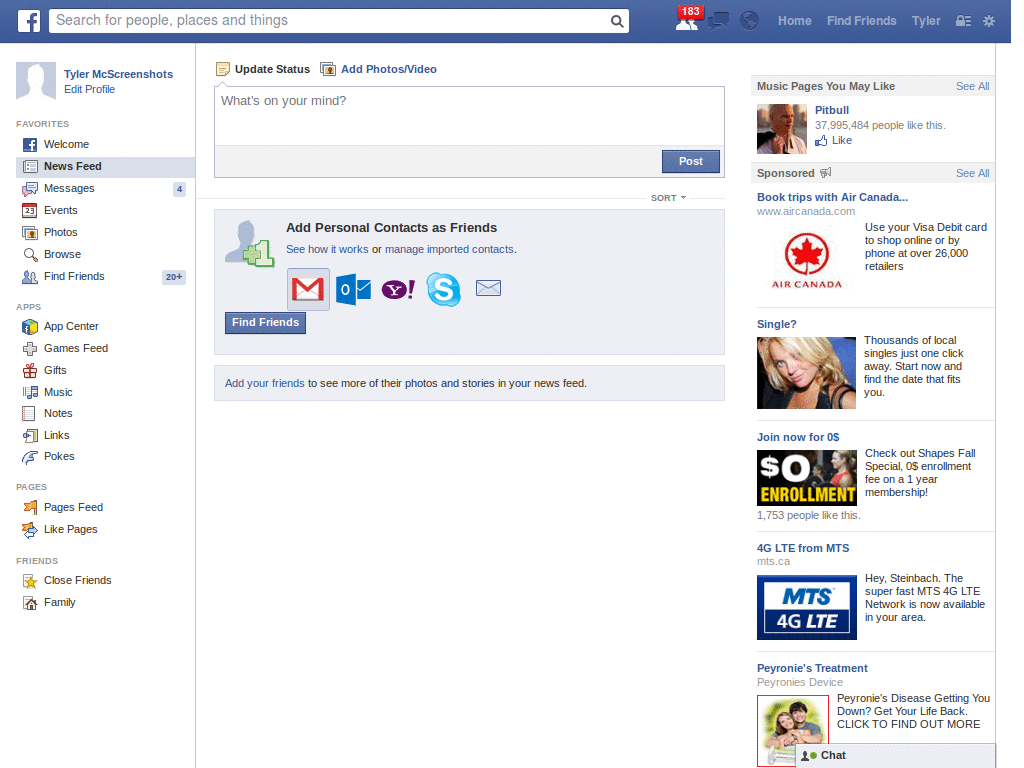Click Home in top navigation
Image resolution: width=1024 pixels, height=768 pixels.
point(794,21)
